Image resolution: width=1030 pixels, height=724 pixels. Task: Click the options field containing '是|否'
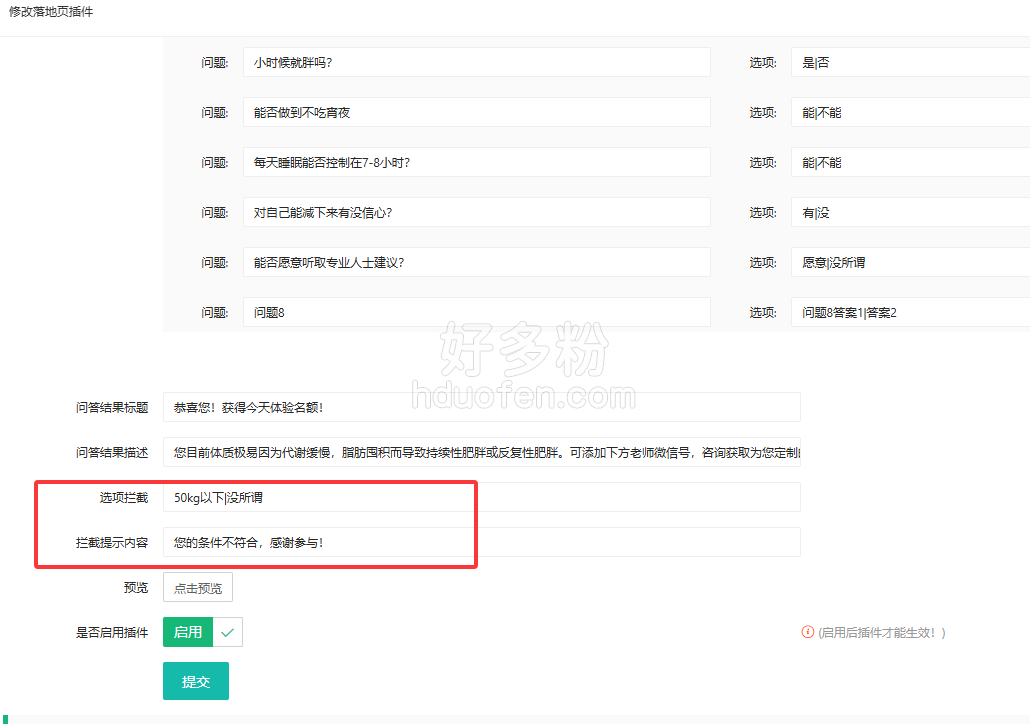pyautogui.click(x=910, y=62)
